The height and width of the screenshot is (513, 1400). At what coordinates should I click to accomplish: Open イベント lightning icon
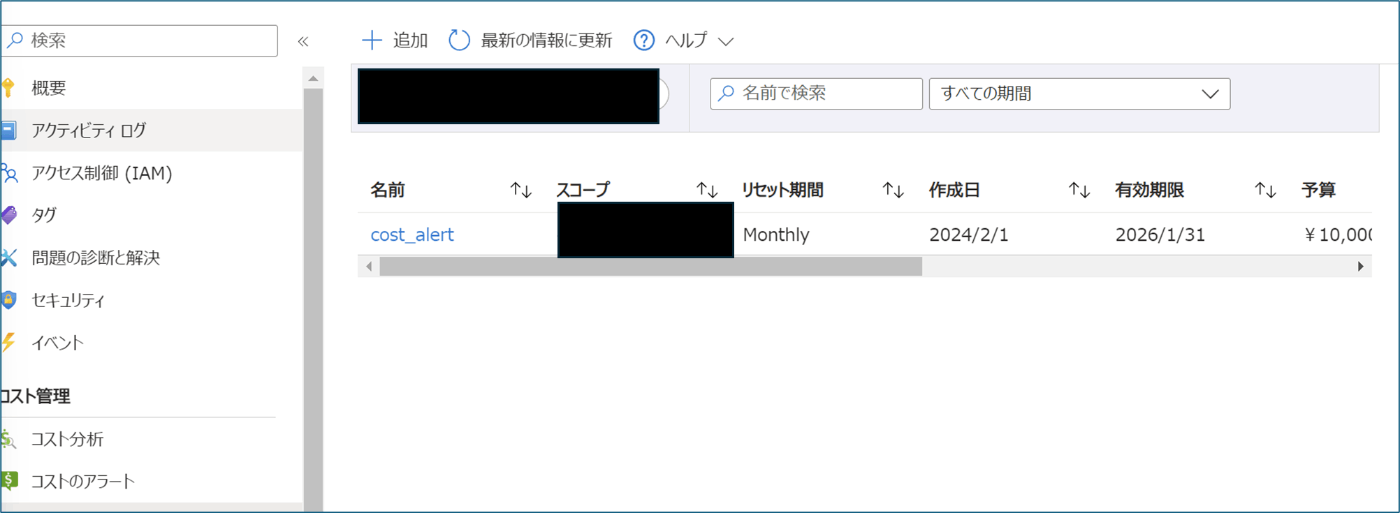click(x=8, y=342)
